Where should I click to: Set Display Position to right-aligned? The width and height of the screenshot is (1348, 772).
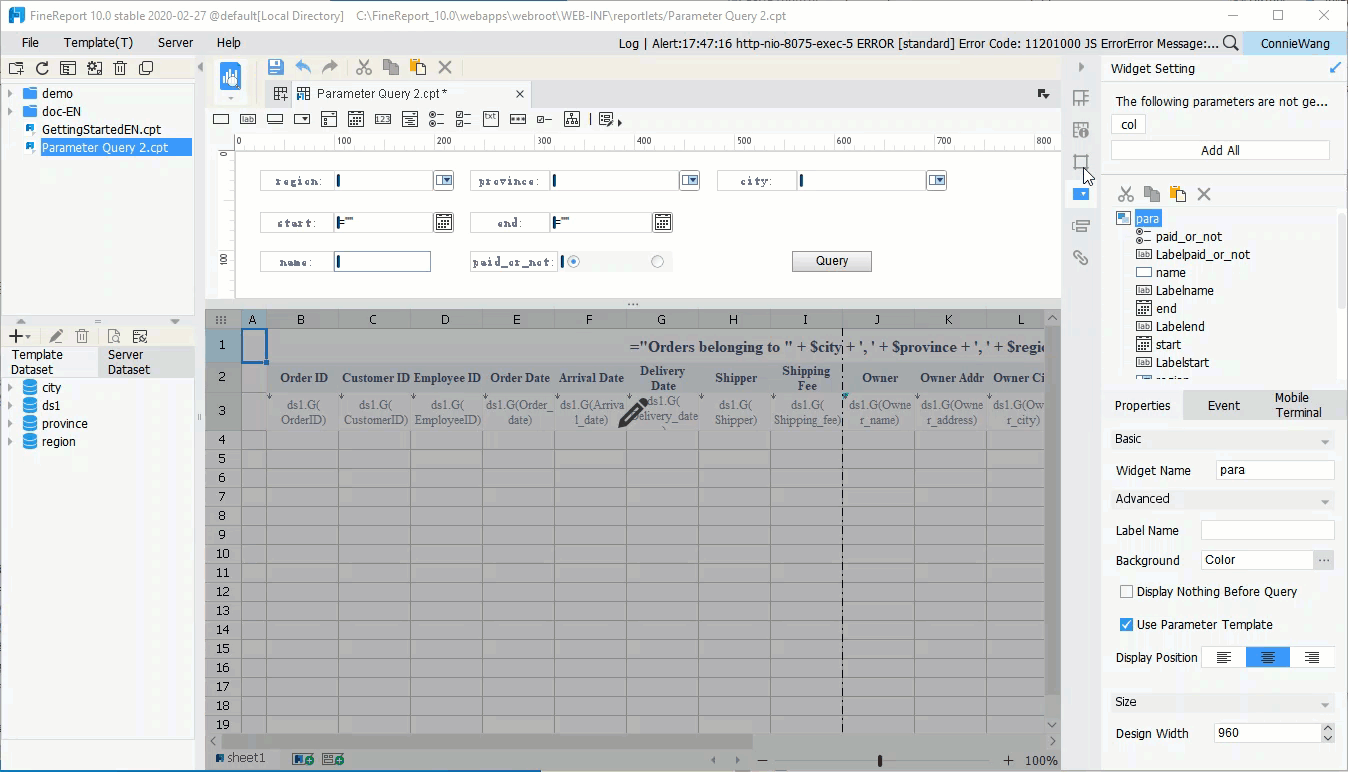1312,658
